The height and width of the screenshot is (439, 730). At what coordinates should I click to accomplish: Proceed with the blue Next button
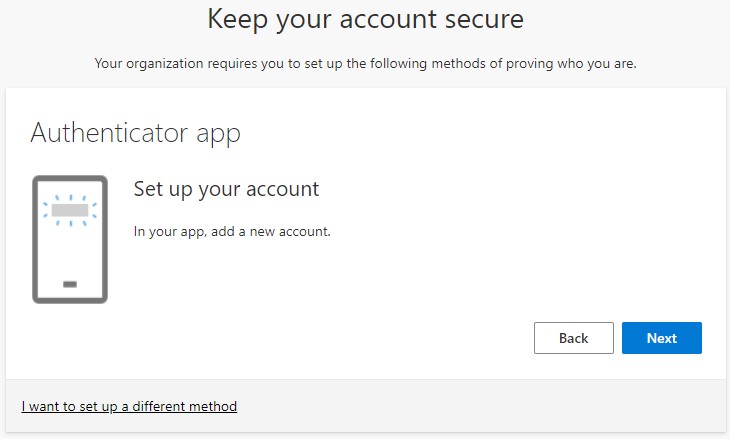click(661, 338)
